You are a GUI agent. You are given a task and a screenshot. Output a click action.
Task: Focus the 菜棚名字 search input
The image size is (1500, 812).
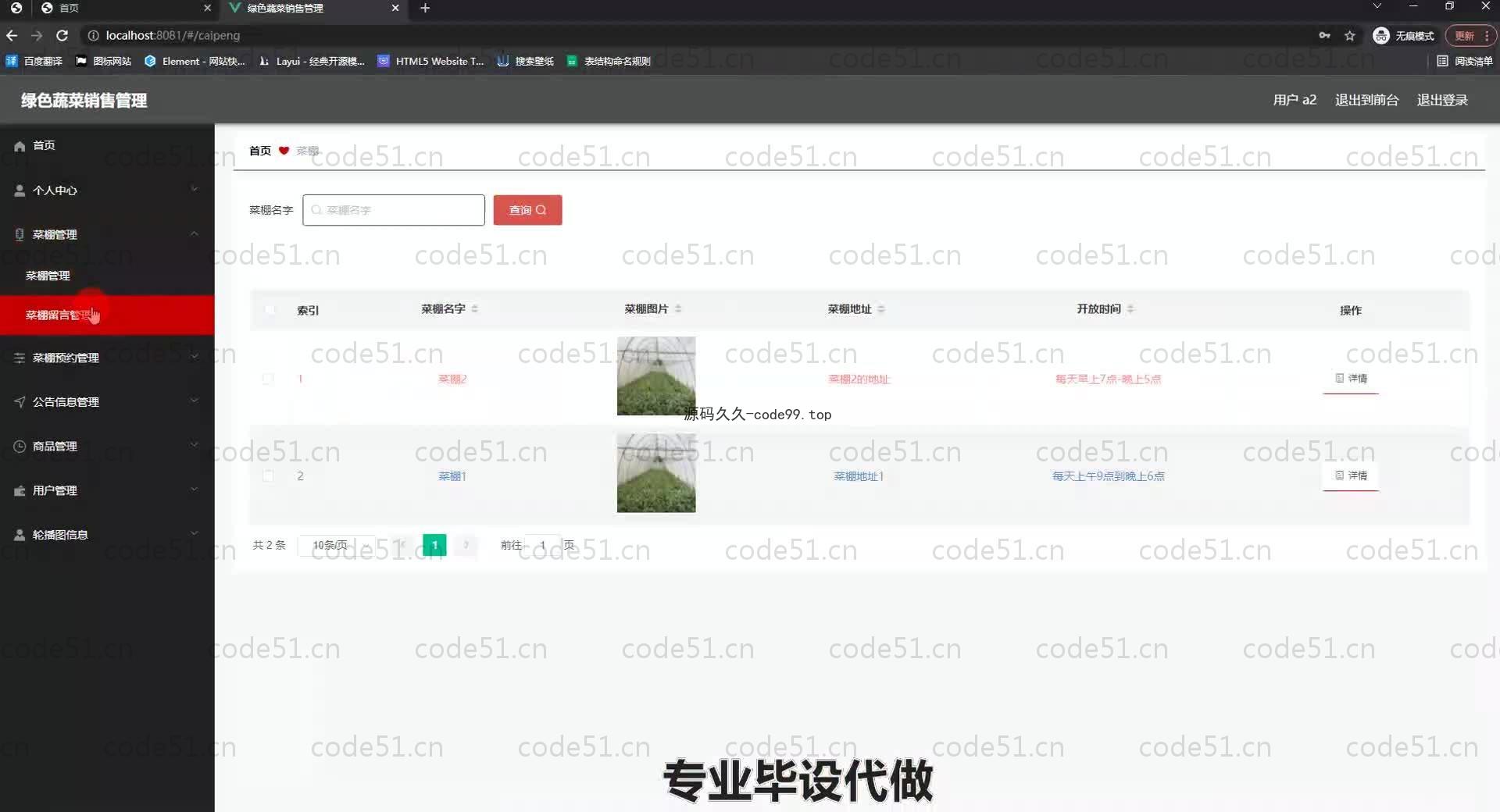[x=394, y=210]
